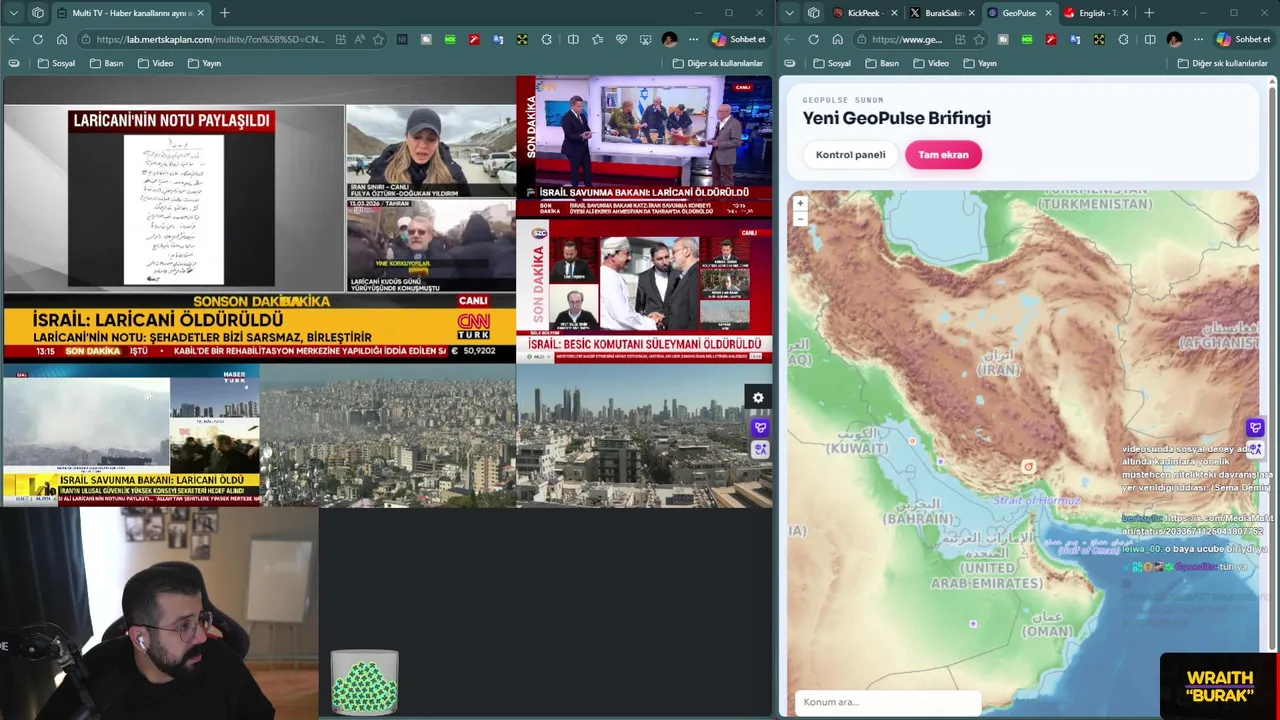Screen dimensions: 1280x720
Task: Add Multi TV page to favorites star
Action: pyautogui.click(x=378, y=39)
